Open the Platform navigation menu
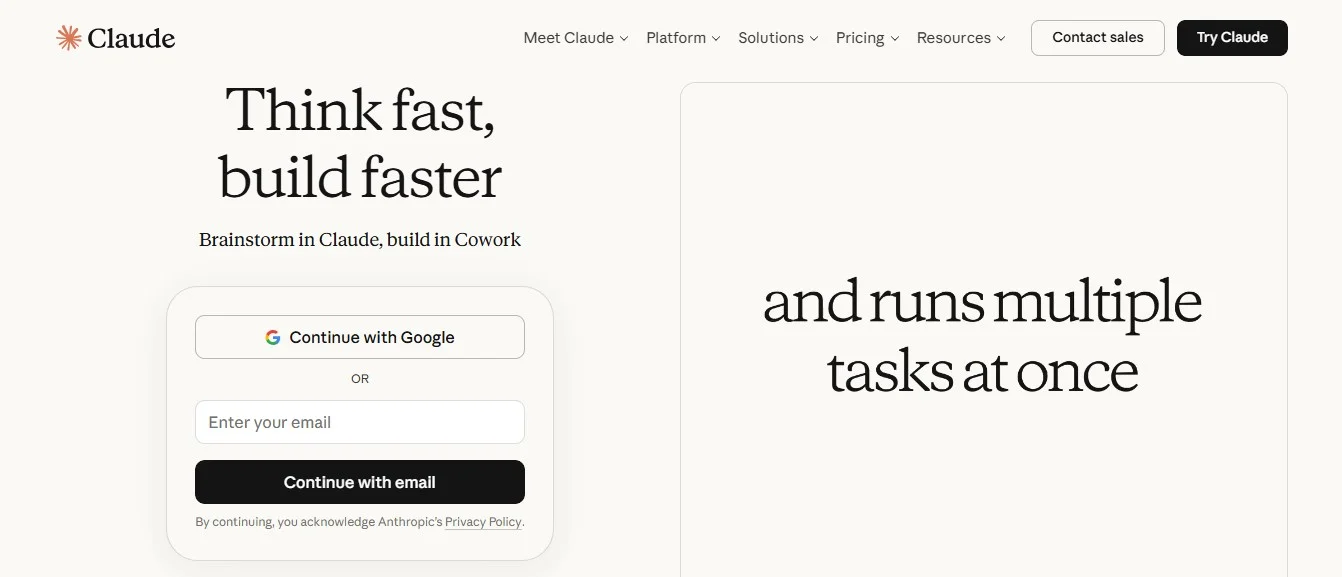The image size is (1342, 577). [676, 38]
